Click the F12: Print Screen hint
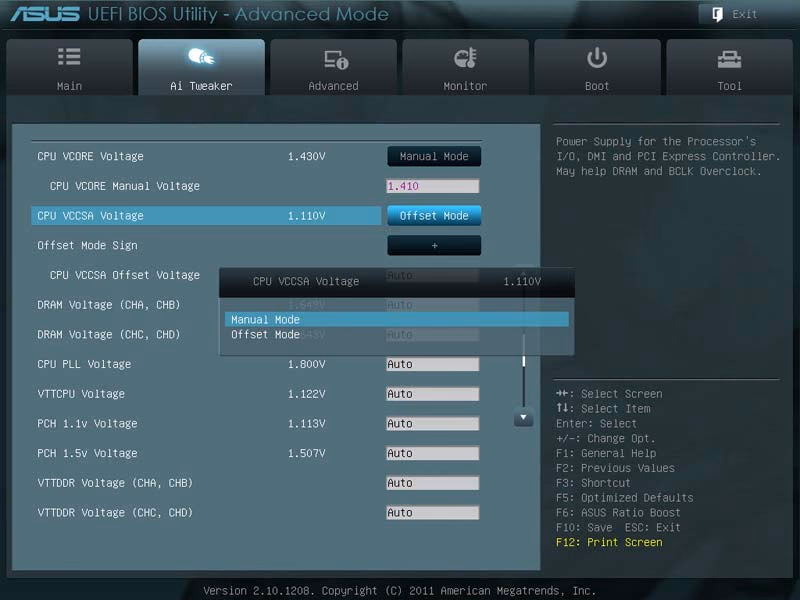 609,542
